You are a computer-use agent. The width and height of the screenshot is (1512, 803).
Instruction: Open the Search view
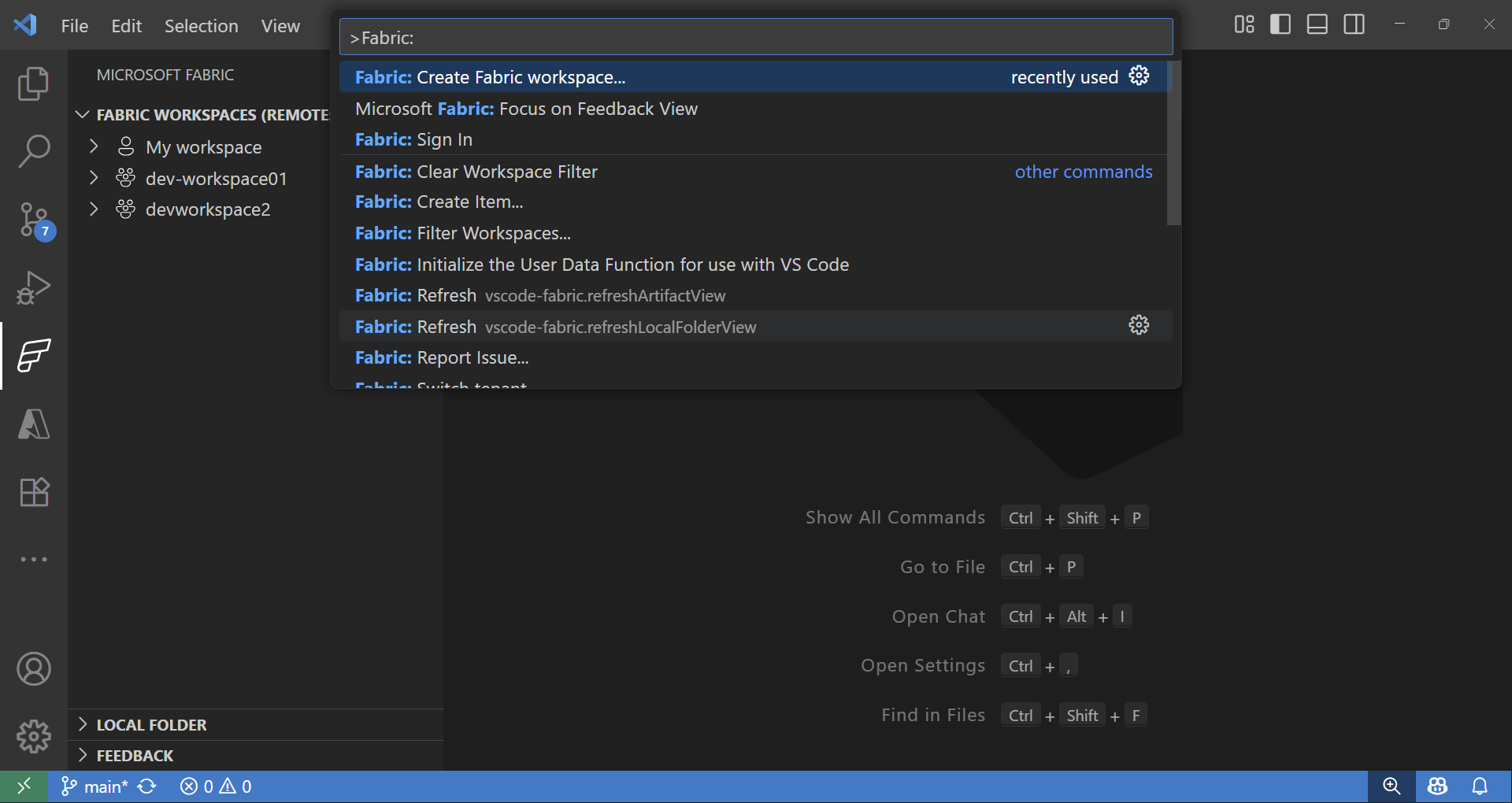pos(32,150)
